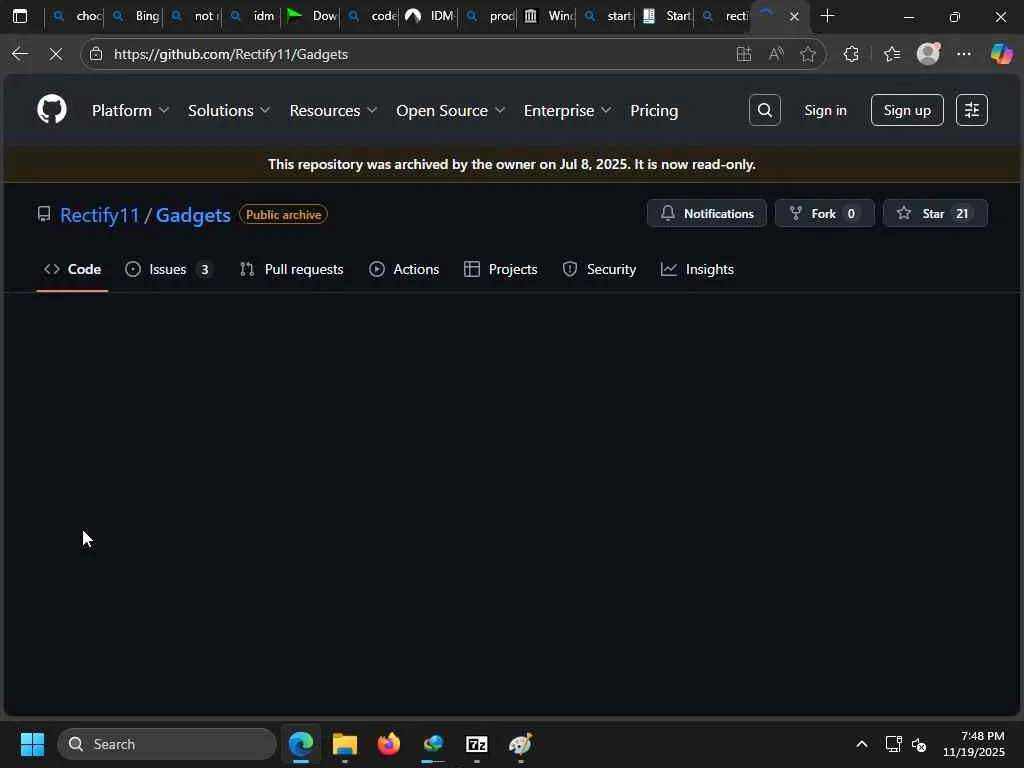Screen dimensions: 1024x768
Task: Expand the Enterprise dropdown menu
Action: coord(567,110)
